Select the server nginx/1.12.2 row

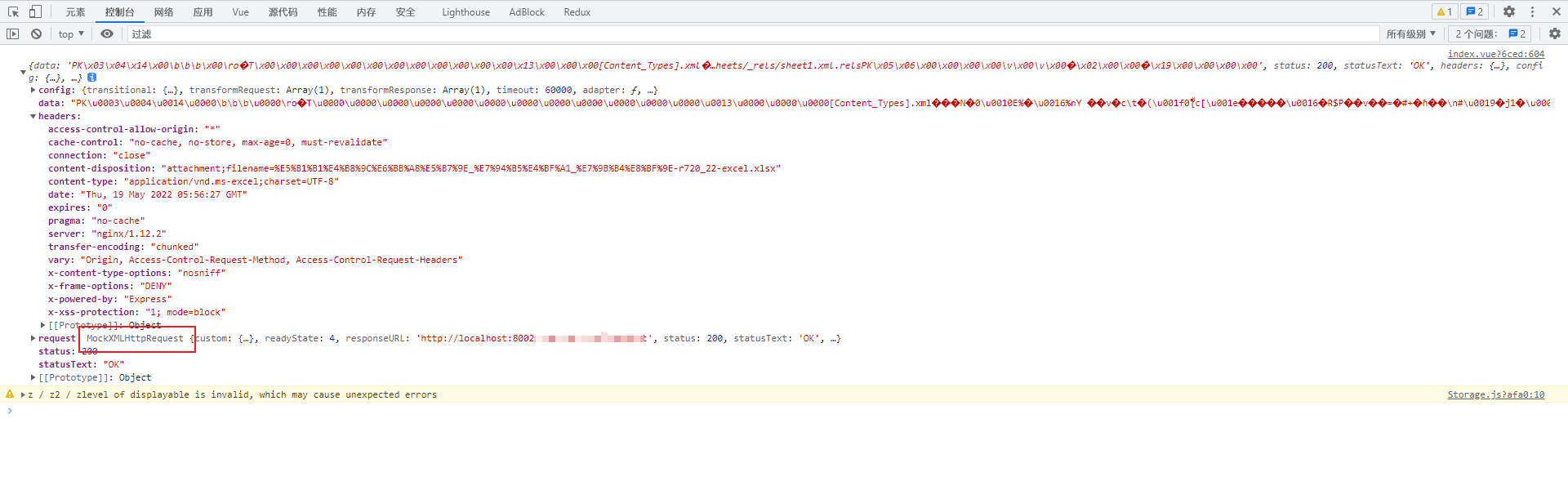[x=107, y=234]
